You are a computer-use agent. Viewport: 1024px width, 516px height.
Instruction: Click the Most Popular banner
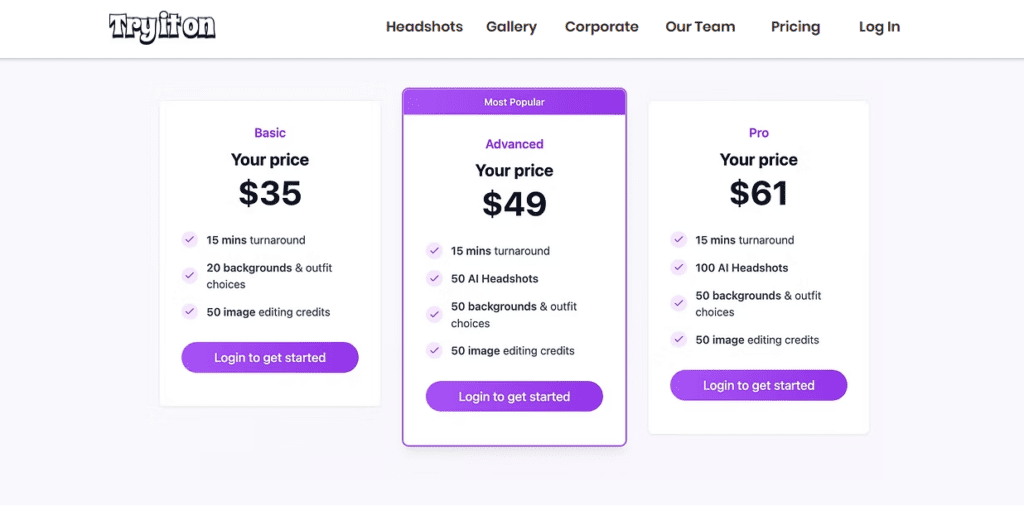[x=514, y=102]
